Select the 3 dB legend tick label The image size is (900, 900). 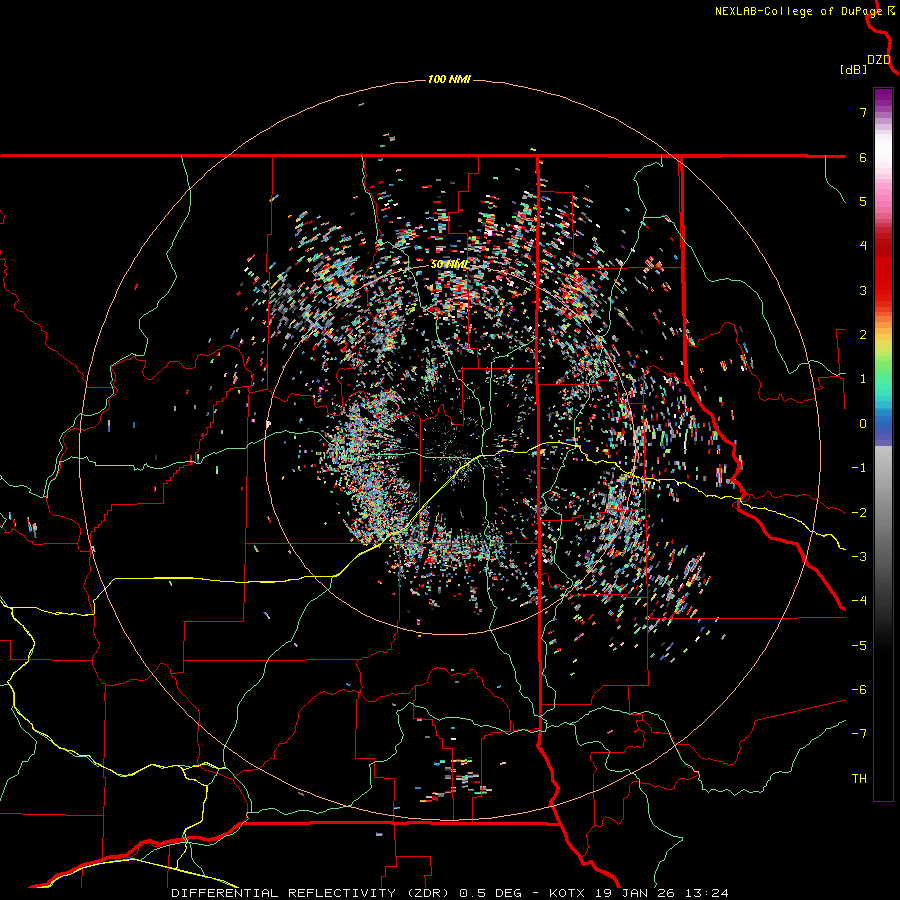[863, 290]
